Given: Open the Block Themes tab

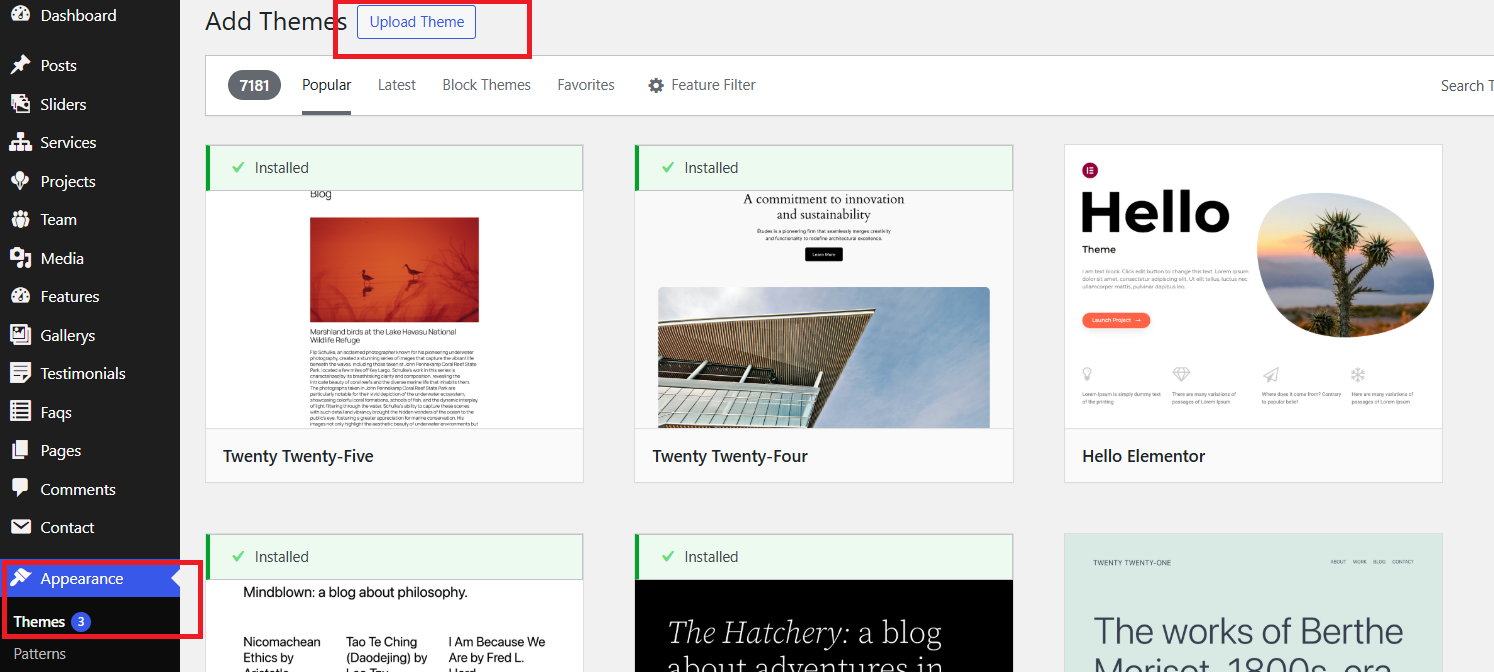Looking at the screenshot, I should pyautogui.click(x=486, y=85).
